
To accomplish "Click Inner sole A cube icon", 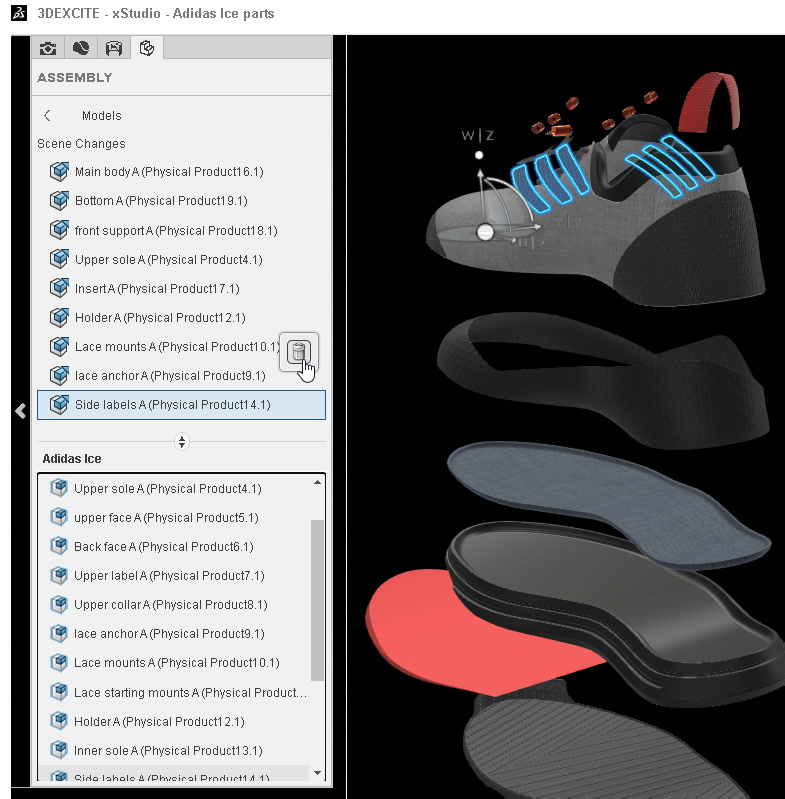I will click(59, 750).
